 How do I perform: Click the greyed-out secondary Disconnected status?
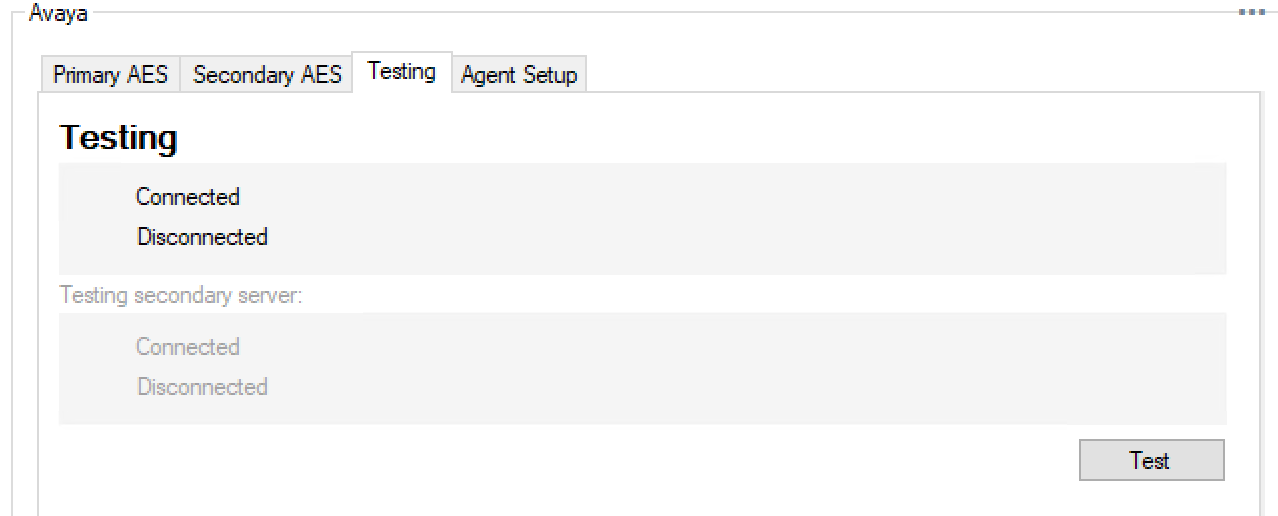(202, 387)
